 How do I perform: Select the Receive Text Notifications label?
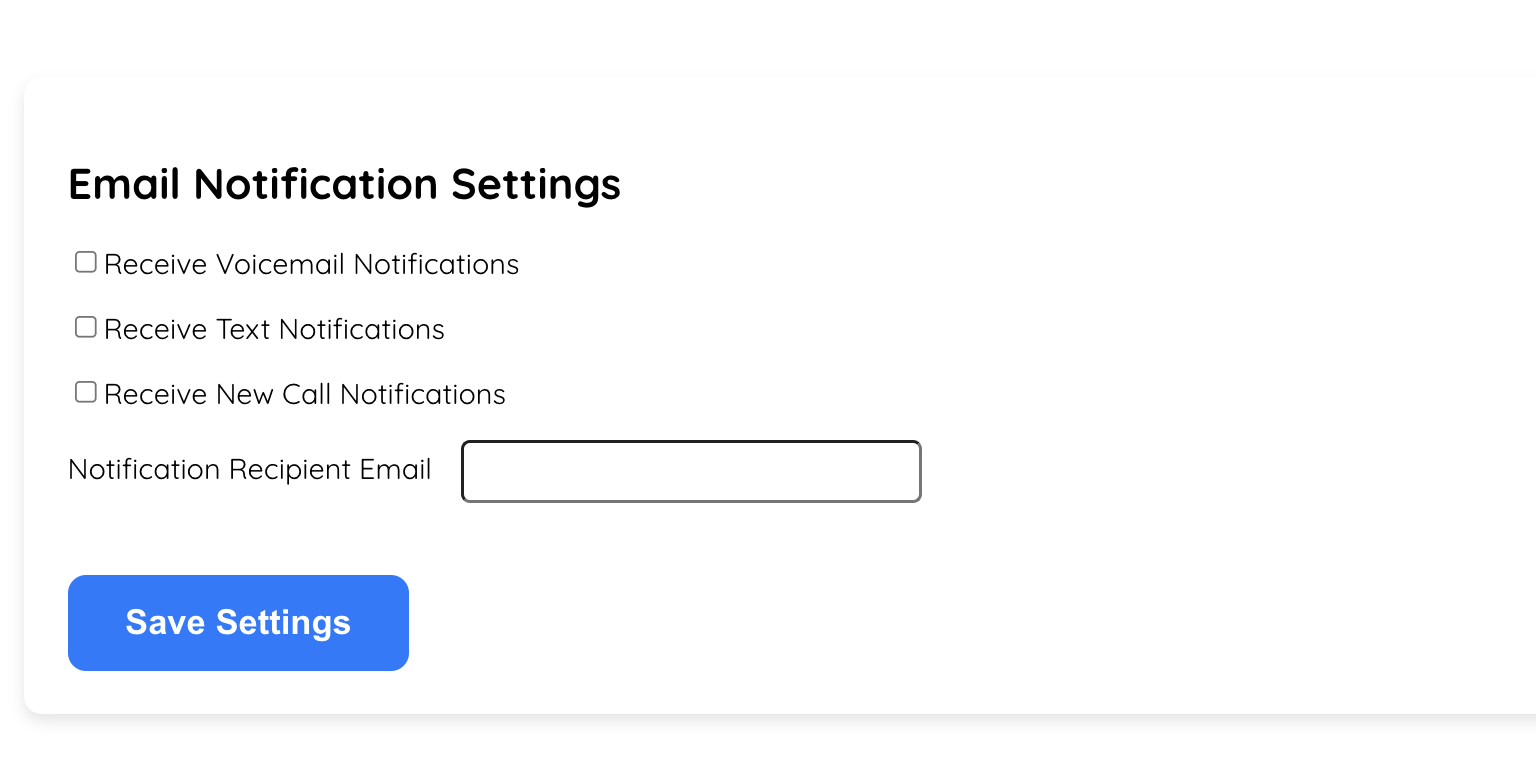point(275,329)
